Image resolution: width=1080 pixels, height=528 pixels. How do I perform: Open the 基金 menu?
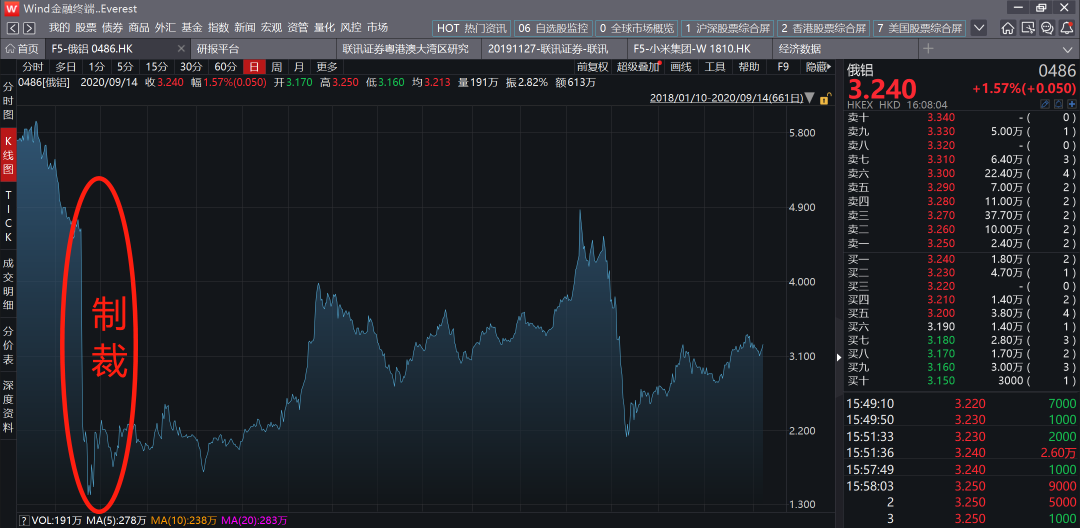tap(192, 28)
